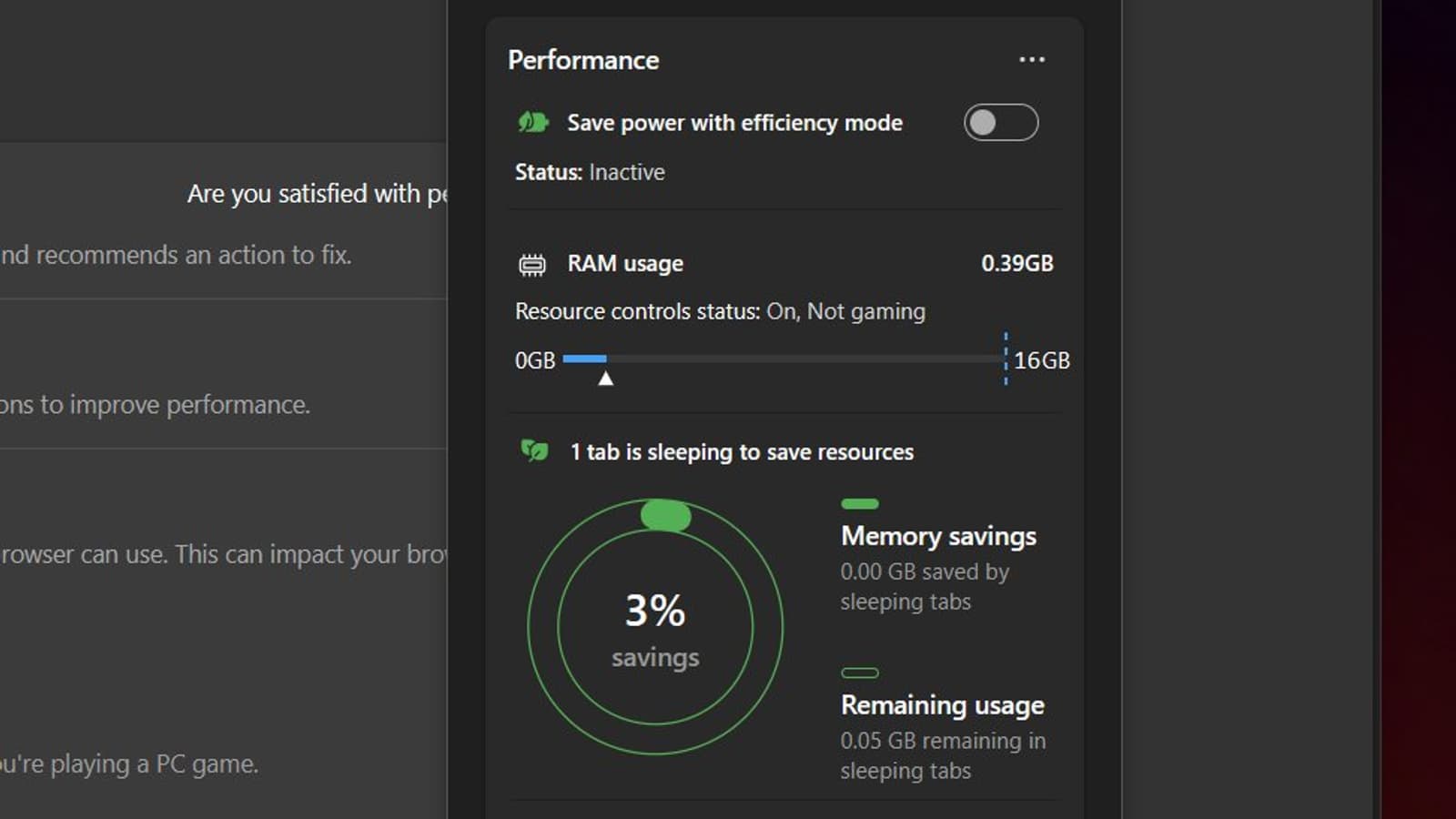Click the Remaining usage heading
The width and height of the screenshot is (1456, 819).
pyautogui.click(x=942, y=705)
